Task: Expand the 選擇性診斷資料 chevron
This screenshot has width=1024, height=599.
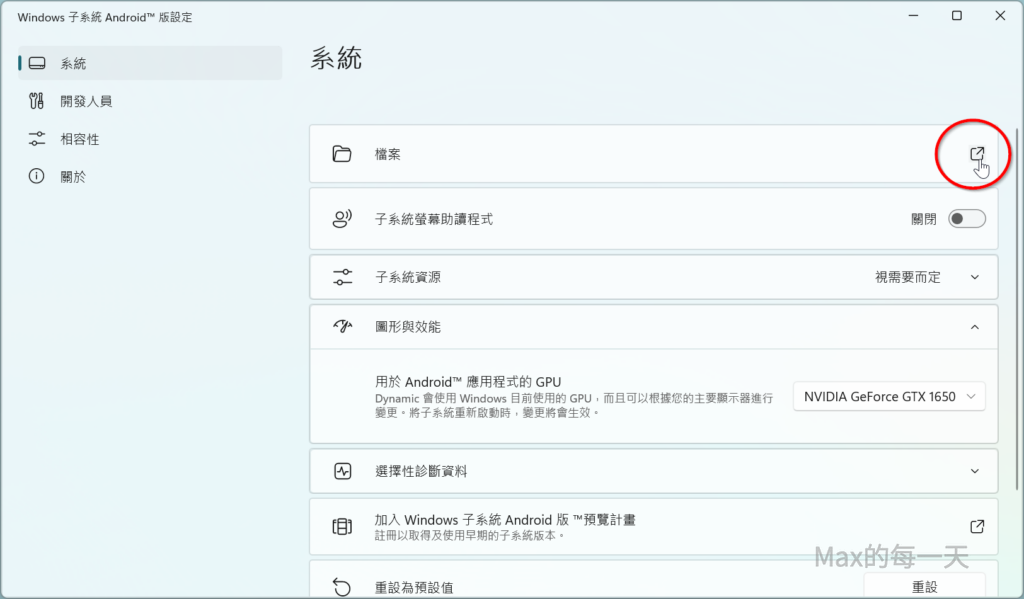Action: pos(974,471)
